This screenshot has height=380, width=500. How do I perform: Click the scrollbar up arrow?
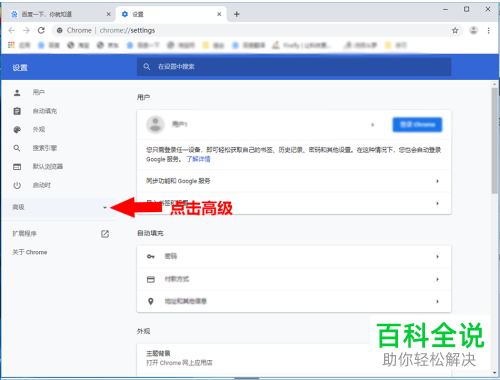click(x=494, y=84)
